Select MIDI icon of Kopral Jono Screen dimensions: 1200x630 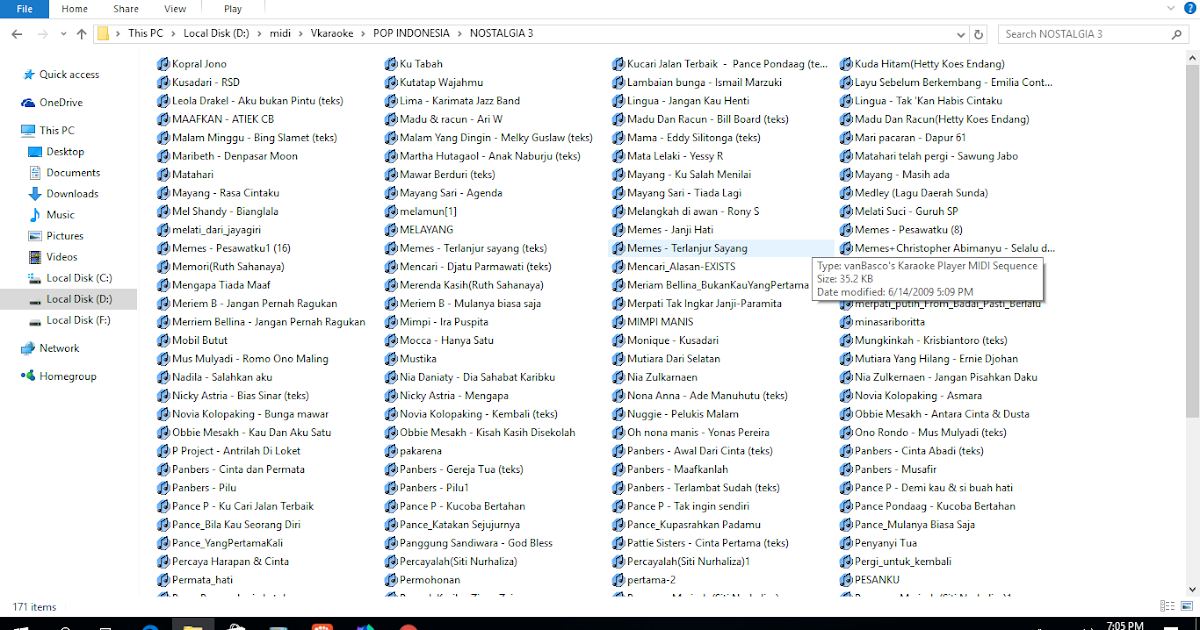pyautogui.click(x=164, y=64)
